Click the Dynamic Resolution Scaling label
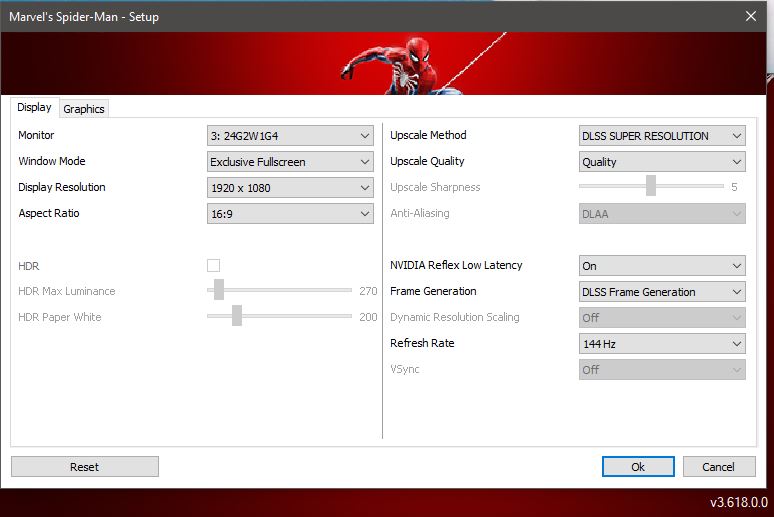Screen dimensions: 774x517 pos(455,317)
